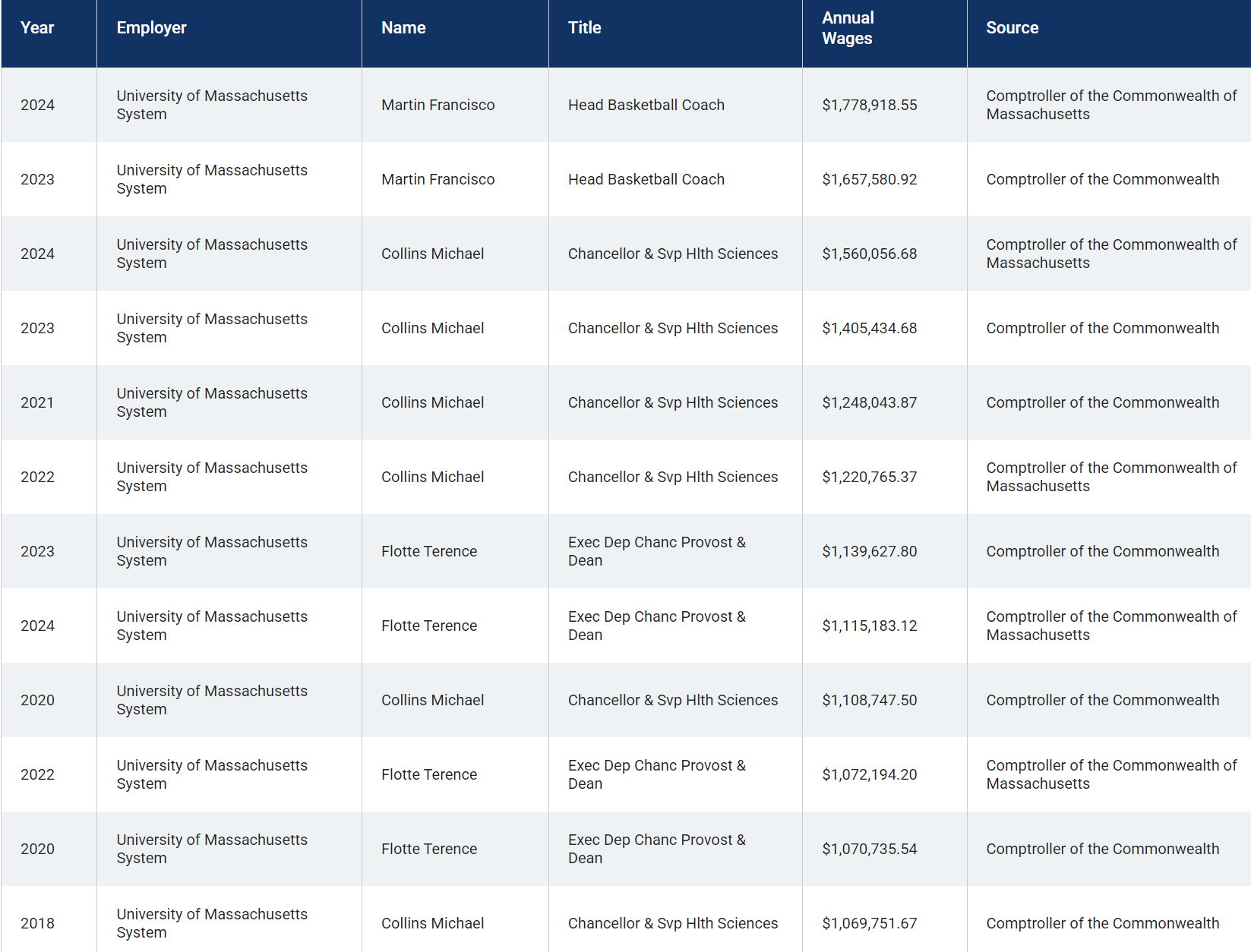The height and width of the screenshot is (952, 1251).
Task: Click Martin Francisco name in 2023 row
Action: (x=438, y=180)
